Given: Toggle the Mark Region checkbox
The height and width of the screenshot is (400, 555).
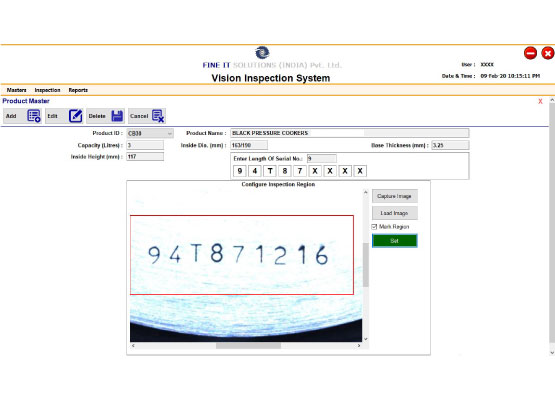Looking at the screenshot, I should [374, 227].
